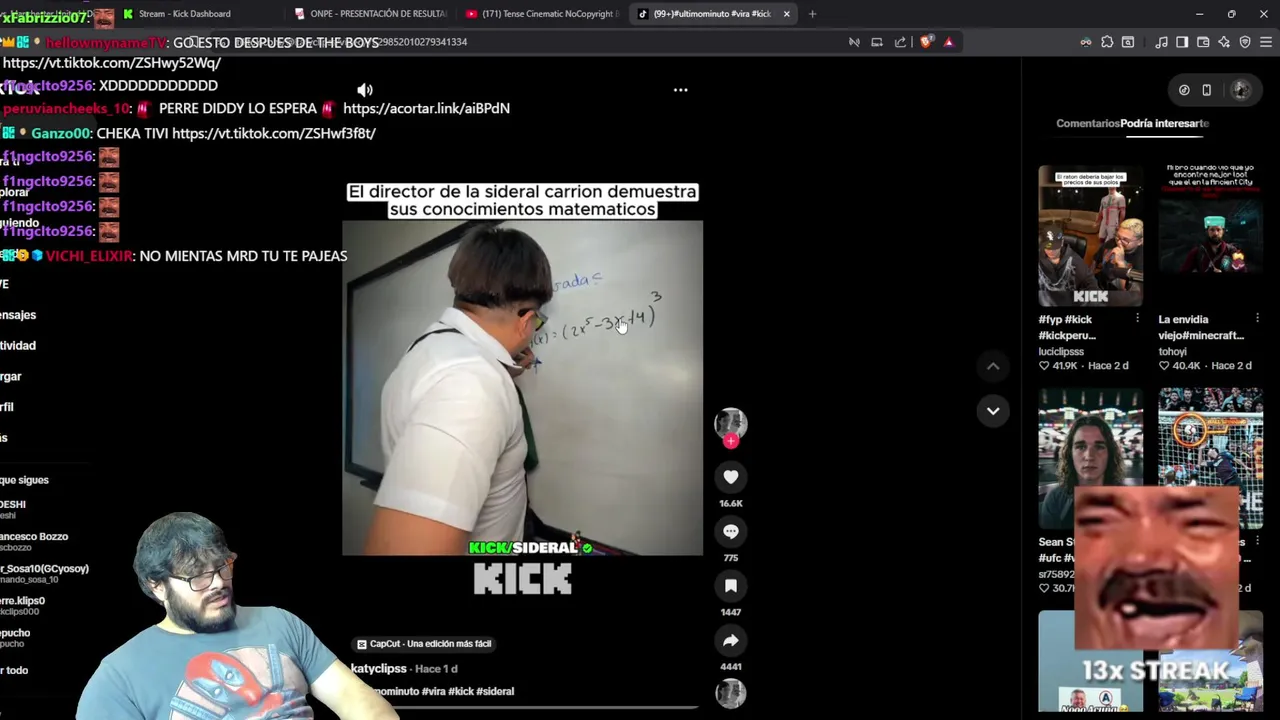Switch to the Comentarios tab
1280x720 pixels.
point(1087,123)
